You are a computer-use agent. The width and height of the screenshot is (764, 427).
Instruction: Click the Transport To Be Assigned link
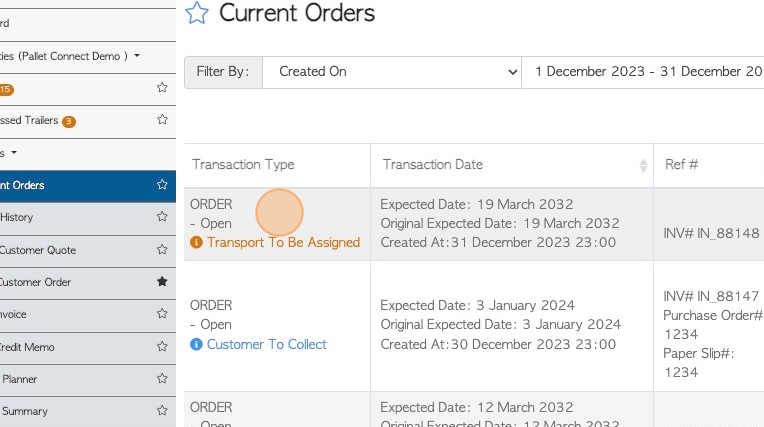(284, 242)
